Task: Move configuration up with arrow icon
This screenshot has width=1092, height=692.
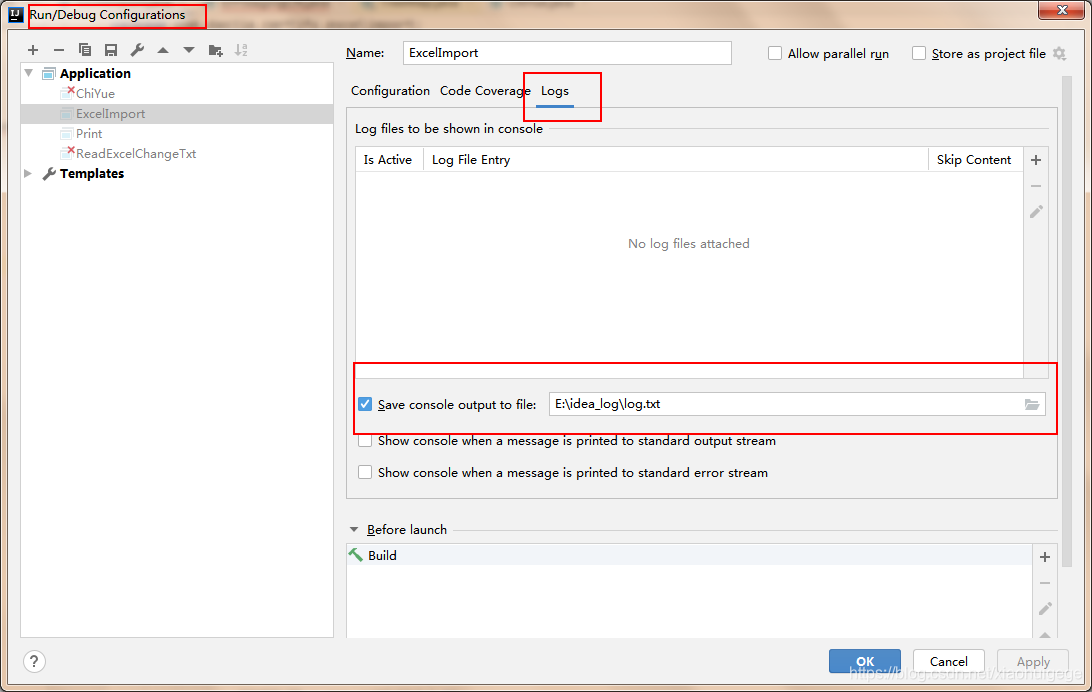Action: pos(162,50)
